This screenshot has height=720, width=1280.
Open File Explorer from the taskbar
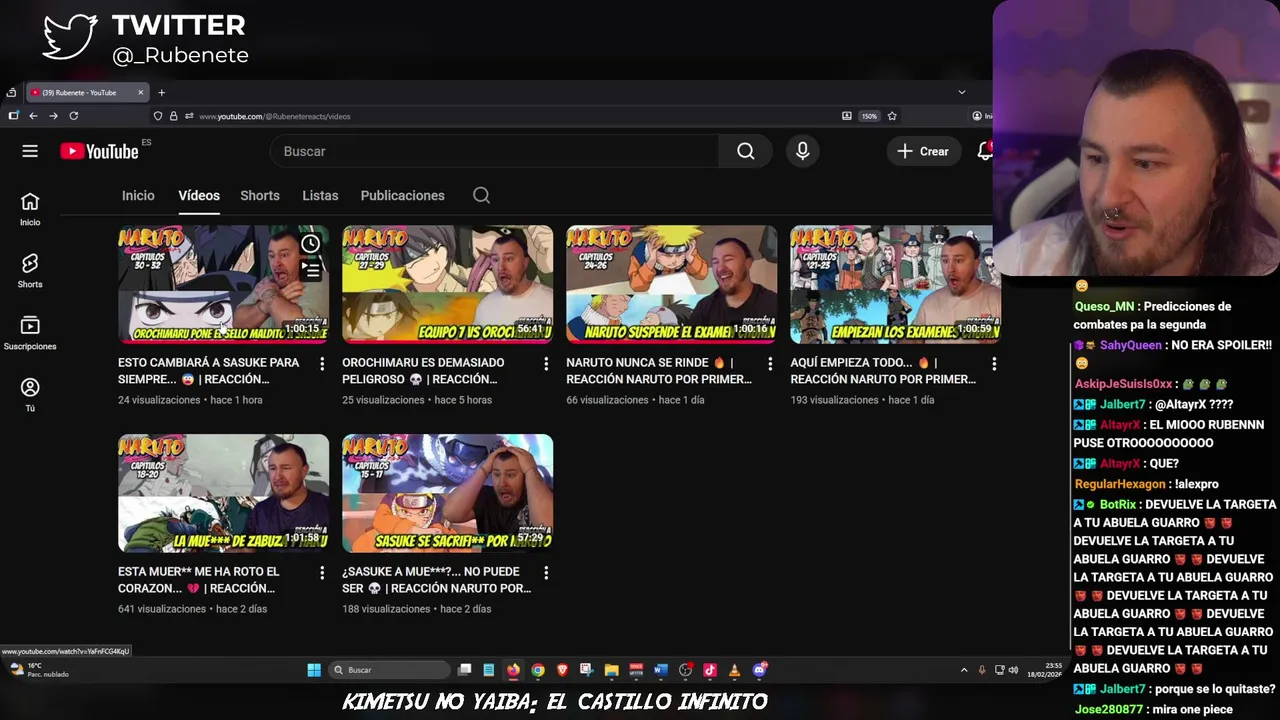coord(611,670)
